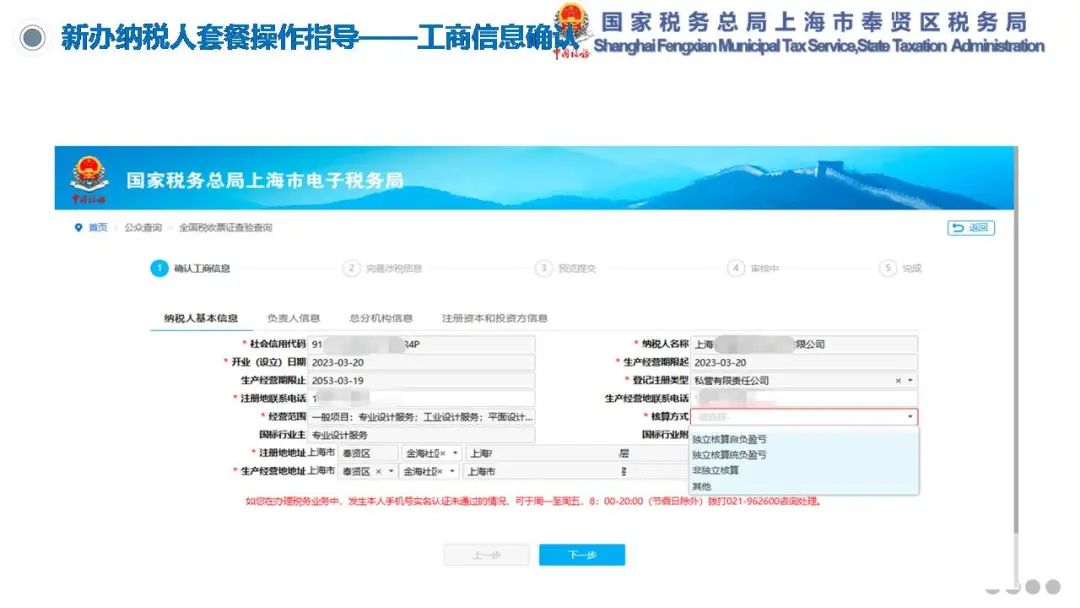Expand the 注册地地址 金海社区 dropdown
Screen dimensions: 1080x608
(x=455, y=453)
